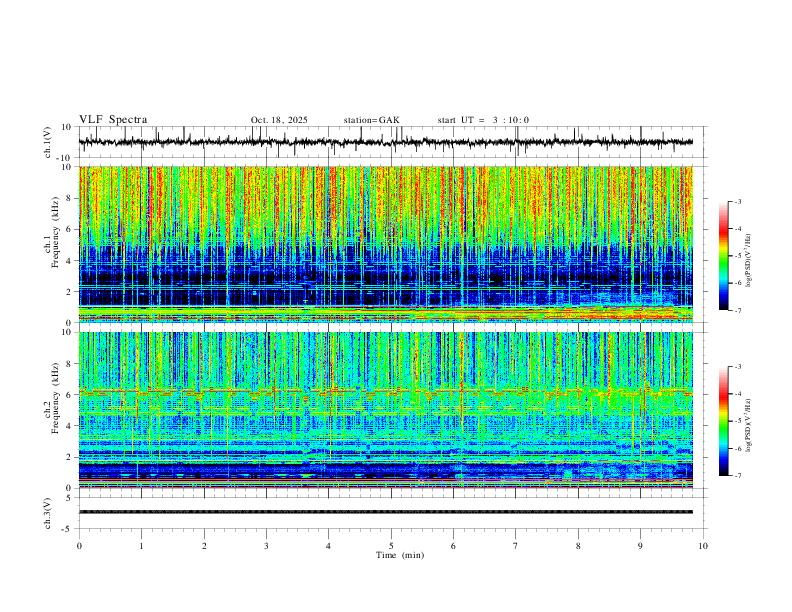The height and width of the screenshot is (612, 792).
Task: Click the ch.2 spectrogram color scale bar
Action: (723, 421)
